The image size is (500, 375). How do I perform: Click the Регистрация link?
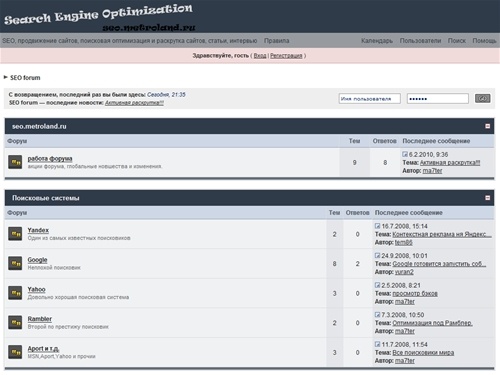pos(286,56)
